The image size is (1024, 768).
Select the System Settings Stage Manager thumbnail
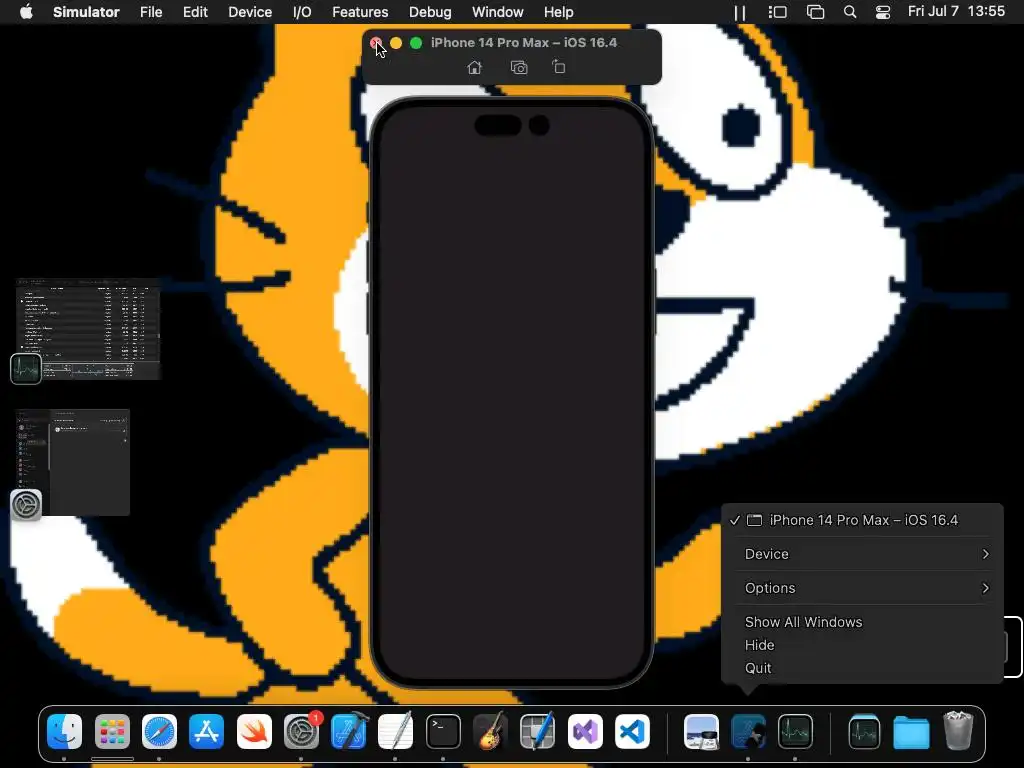(73, 462)
